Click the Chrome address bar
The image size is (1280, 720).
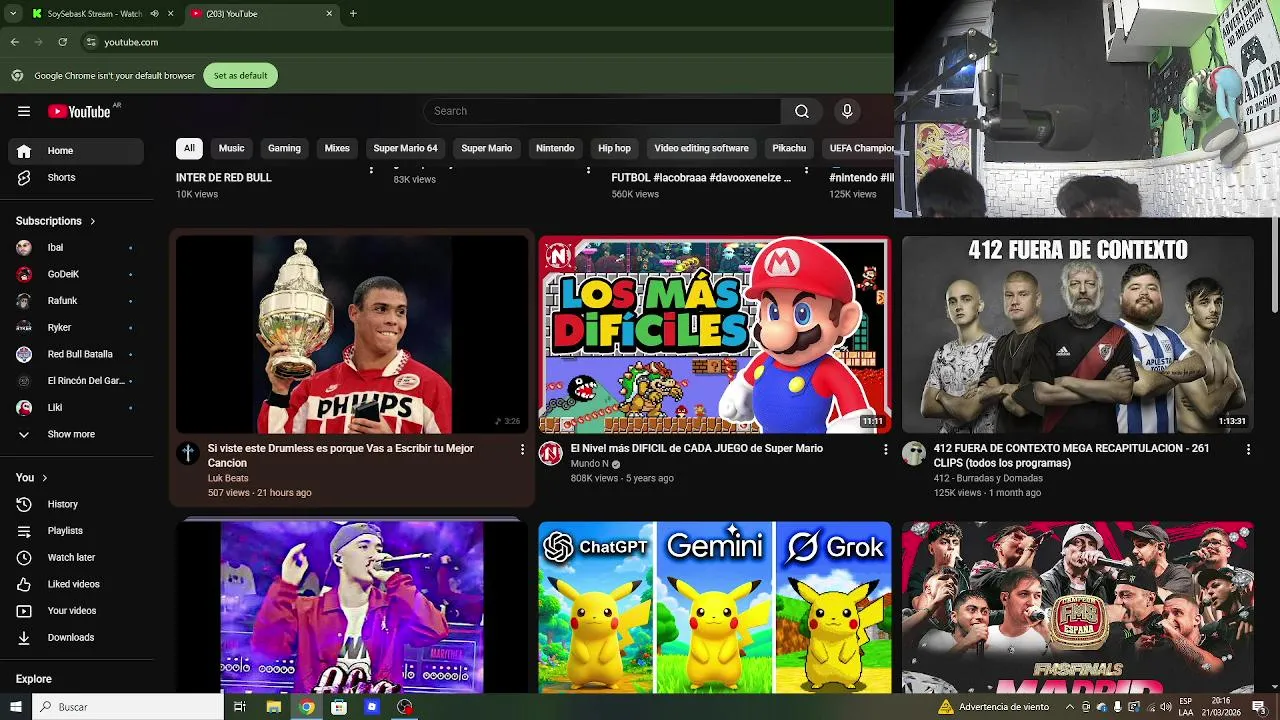point(480,42)
